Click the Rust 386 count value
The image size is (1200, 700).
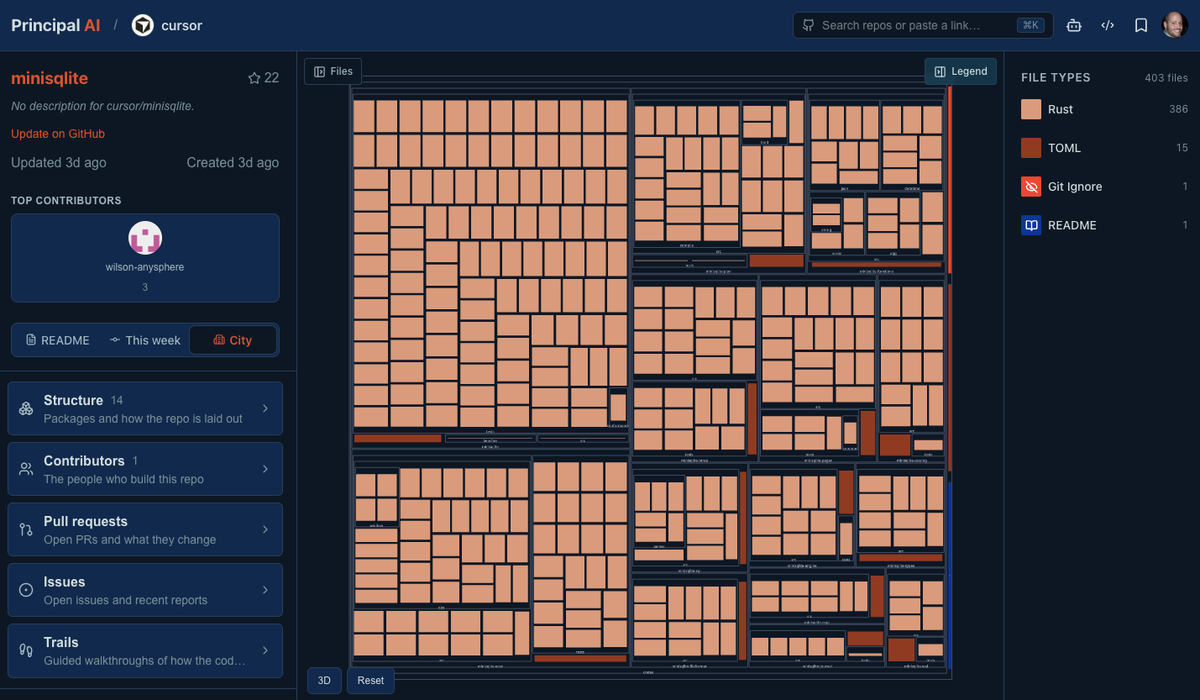(1178, 110)
